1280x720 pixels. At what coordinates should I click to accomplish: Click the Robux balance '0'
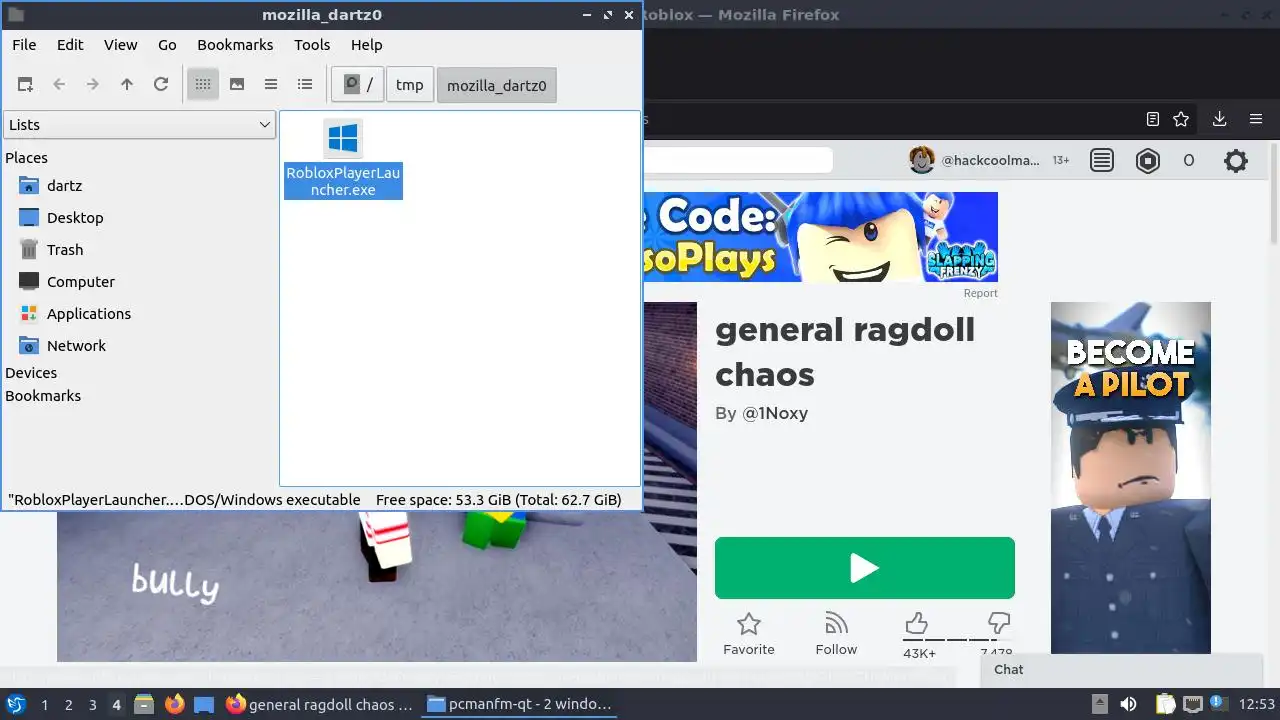coord(1188,161)
